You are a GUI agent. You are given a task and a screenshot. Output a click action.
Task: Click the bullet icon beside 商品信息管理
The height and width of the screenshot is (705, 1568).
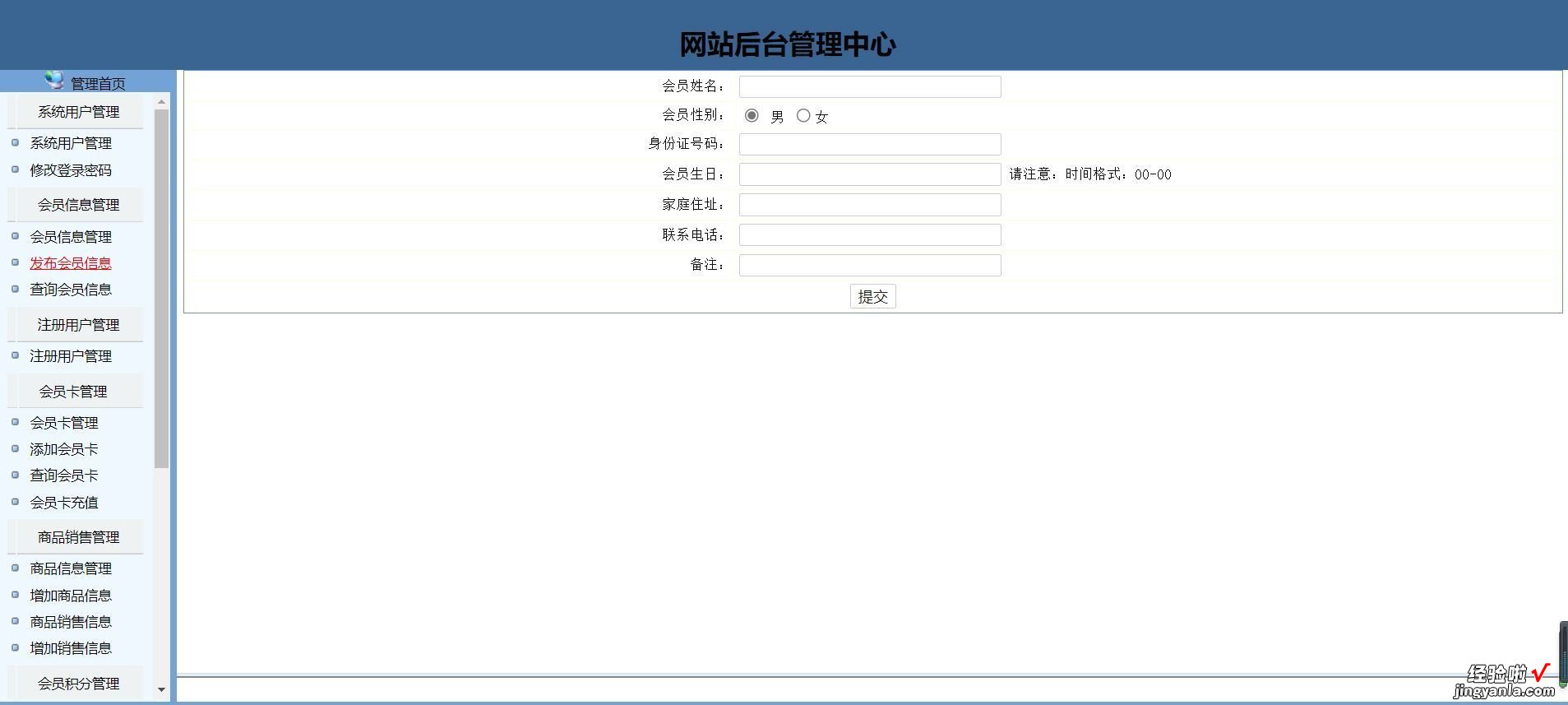[15, 568]
